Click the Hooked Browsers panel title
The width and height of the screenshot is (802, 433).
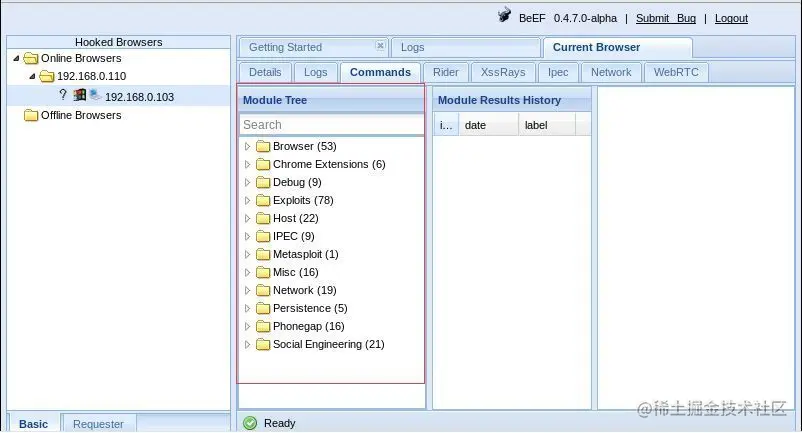(x=119, y=42)
